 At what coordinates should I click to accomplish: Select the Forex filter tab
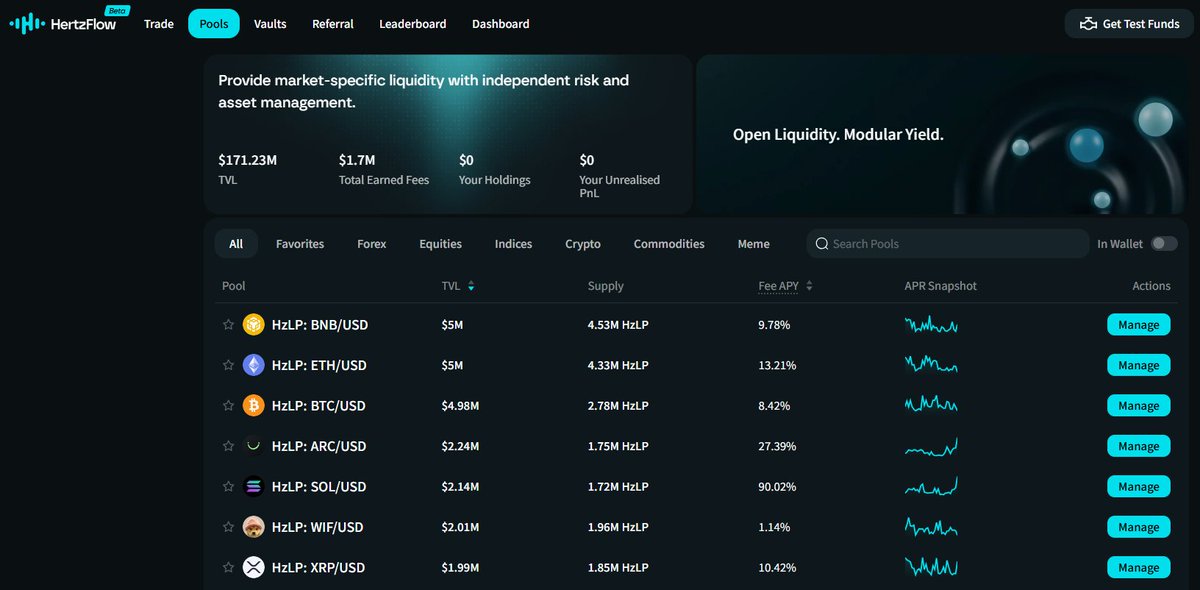pos(372,244)
